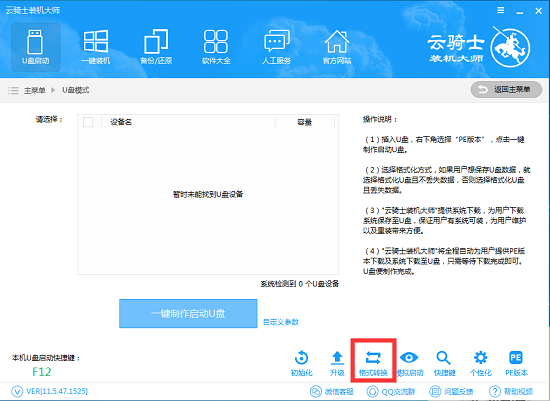The width and height of the screenshot is (550, 401).
Task: Click the 暂时未能找到U盘设备 message
Action: pos(208,194)
